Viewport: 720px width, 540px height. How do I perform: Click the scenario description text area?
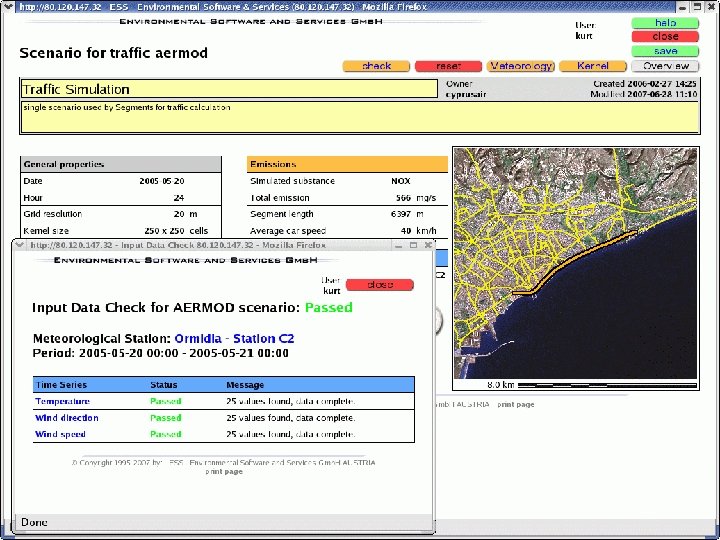pyautogui.click(x=360, y=118)
